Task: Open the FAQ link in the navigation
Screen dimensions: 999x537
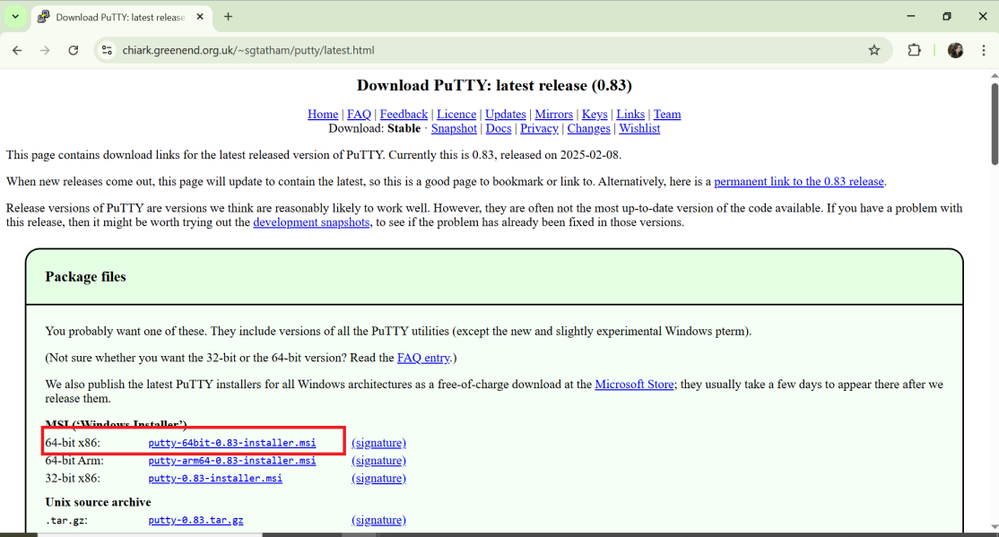Action: point(359,114)
